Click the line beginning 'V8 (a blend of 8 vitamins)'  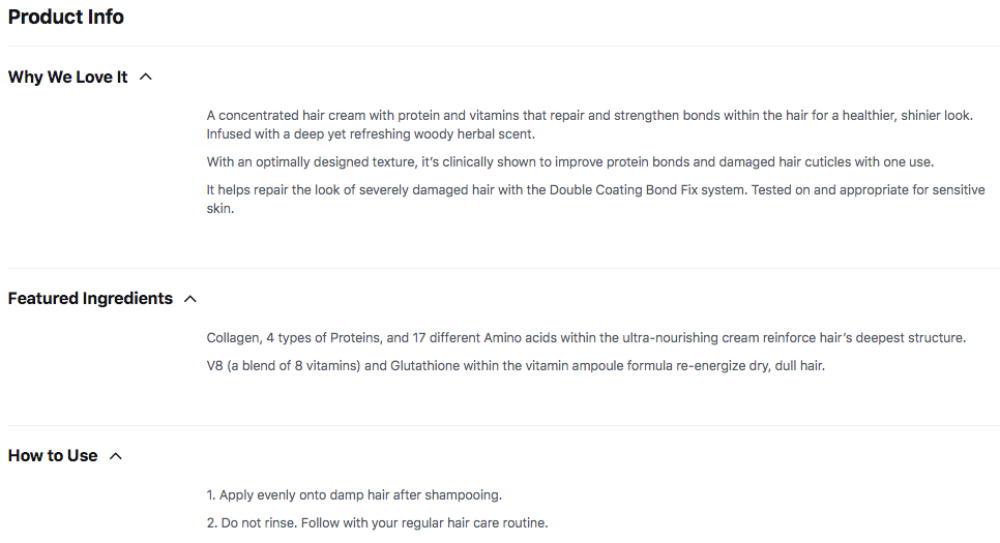(515, 366)
